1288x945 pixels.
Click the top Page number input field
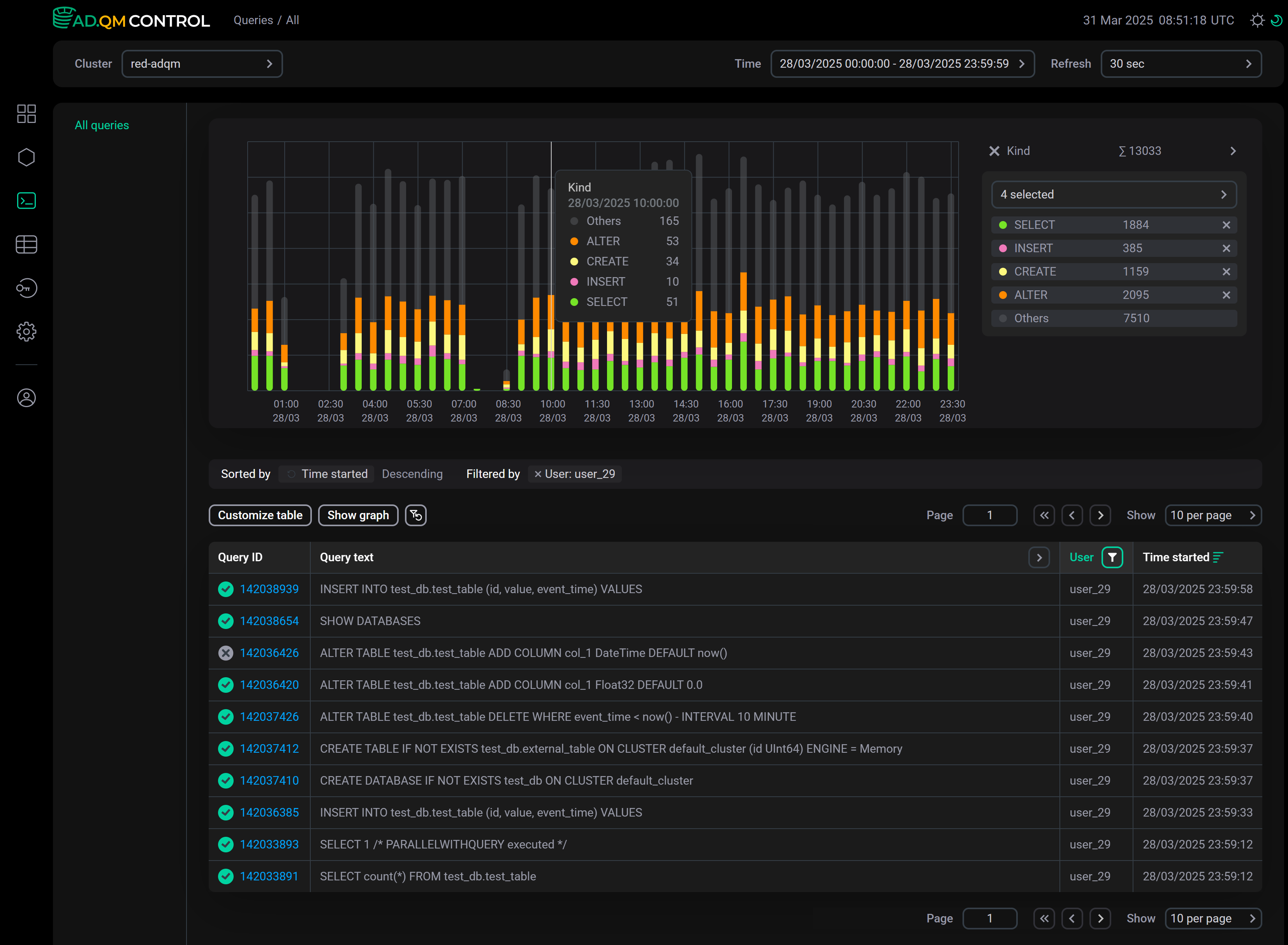coord(989,515)
